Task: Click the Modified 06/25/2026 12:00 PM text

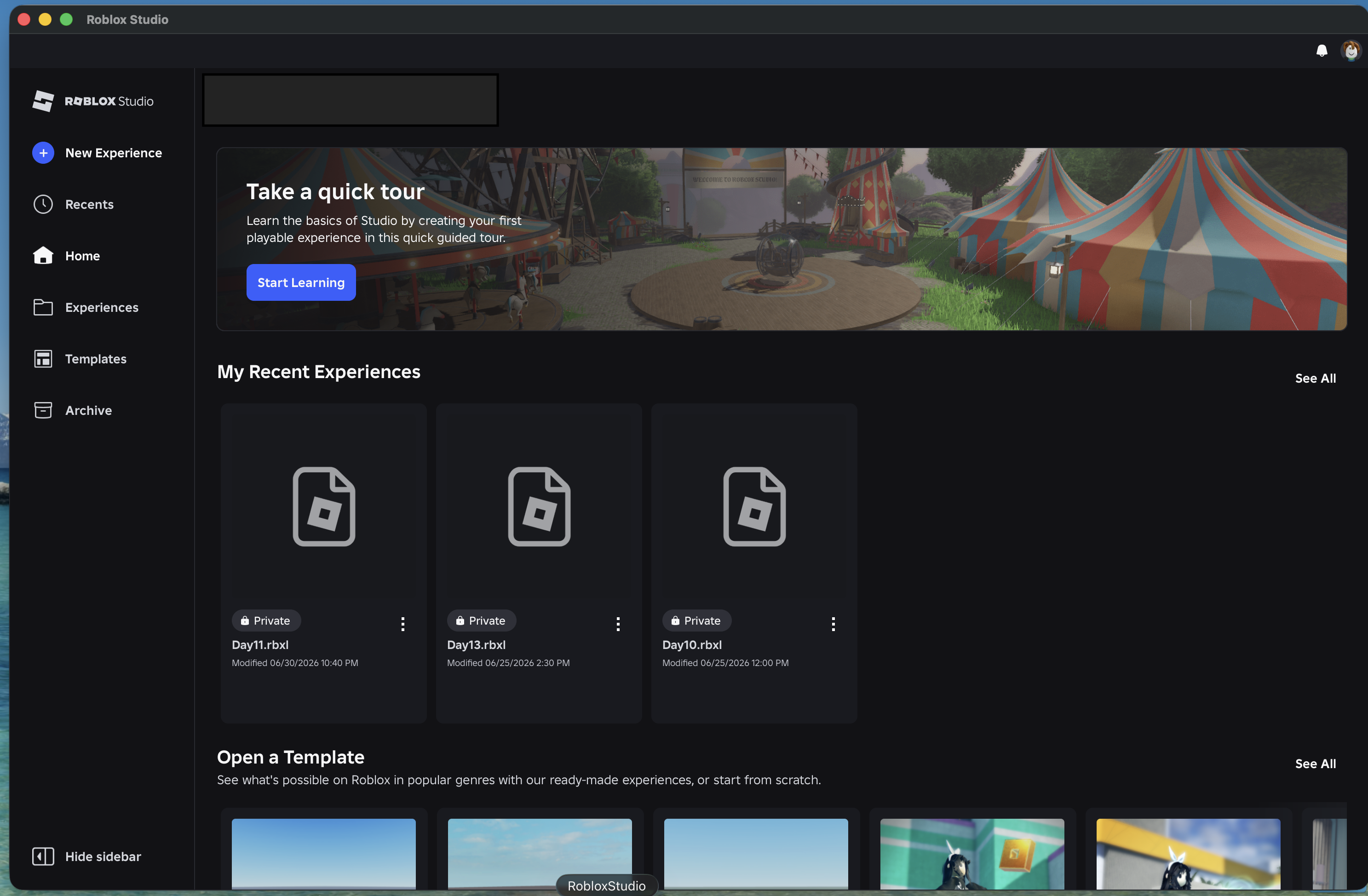Action: (725, 663)
